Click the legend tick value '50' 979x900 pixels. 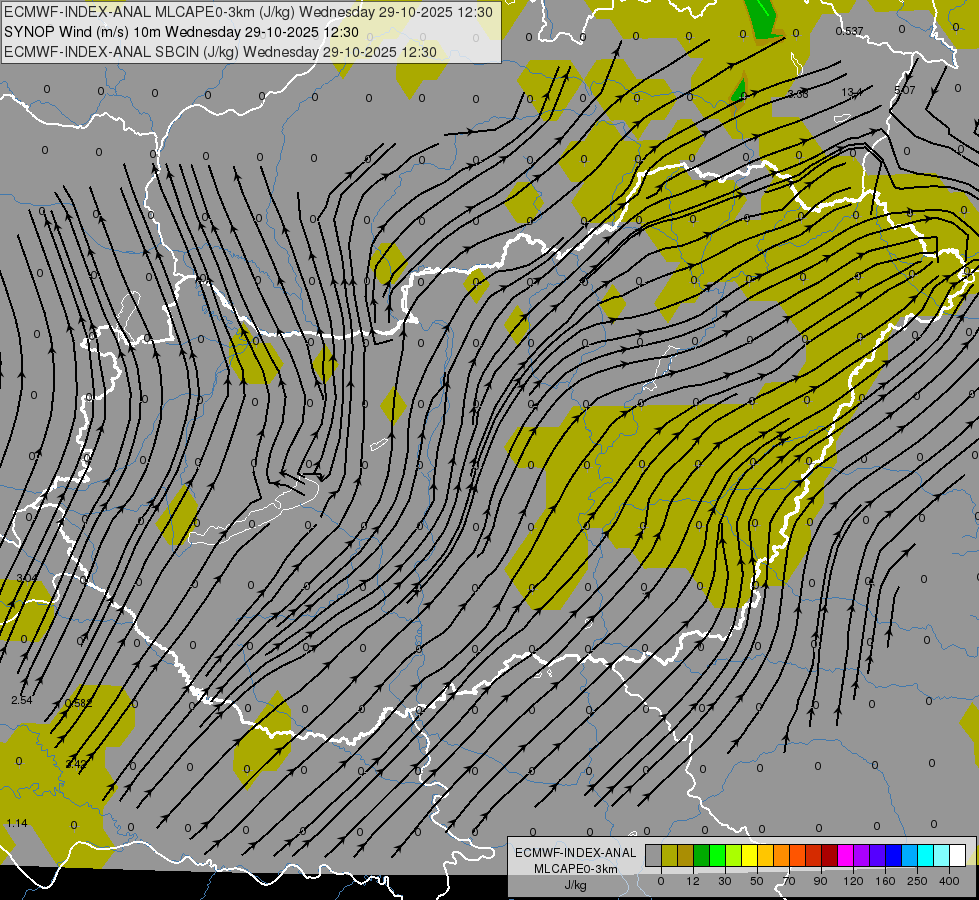(x=757, y=881)
